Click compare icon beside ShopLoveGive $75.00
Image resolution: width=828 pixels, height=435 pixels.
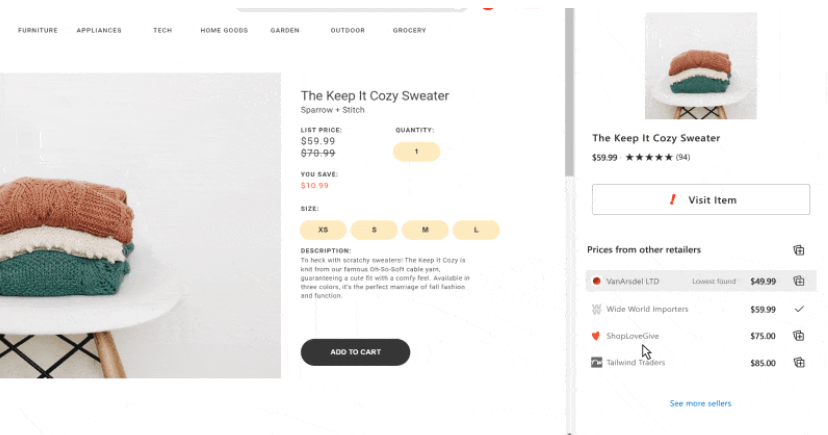(798, 335)
